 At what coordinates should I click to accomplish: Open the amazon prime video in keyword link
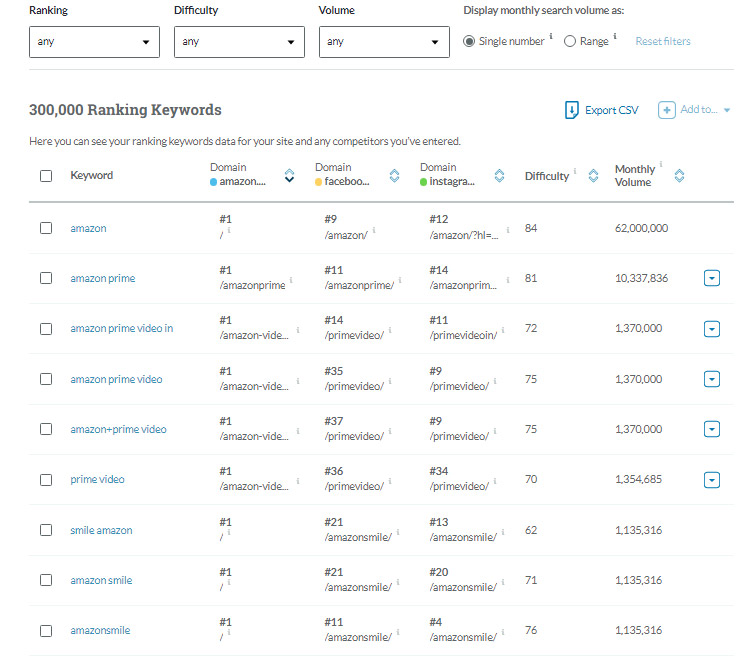pos(121,329)
